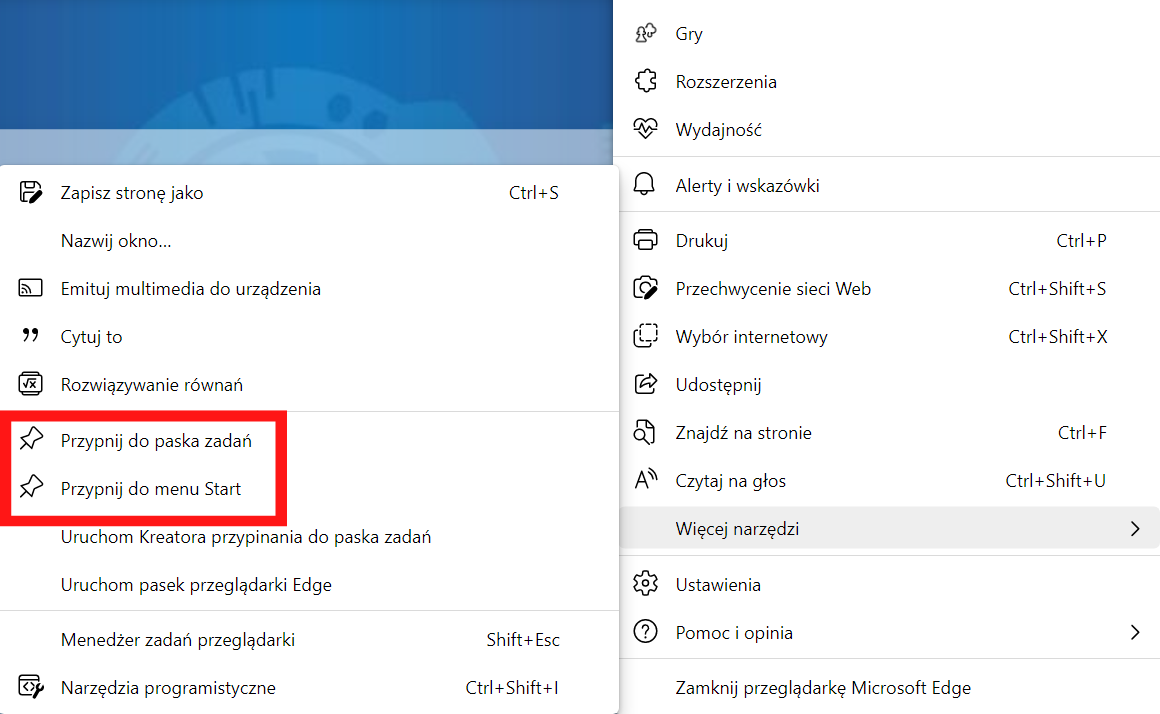Image resolution: width=1160 pixels, height=714 pixels.
Task: Click the Ctrl+Shift+U shortcut label
Action: (x=1055, y=481)
